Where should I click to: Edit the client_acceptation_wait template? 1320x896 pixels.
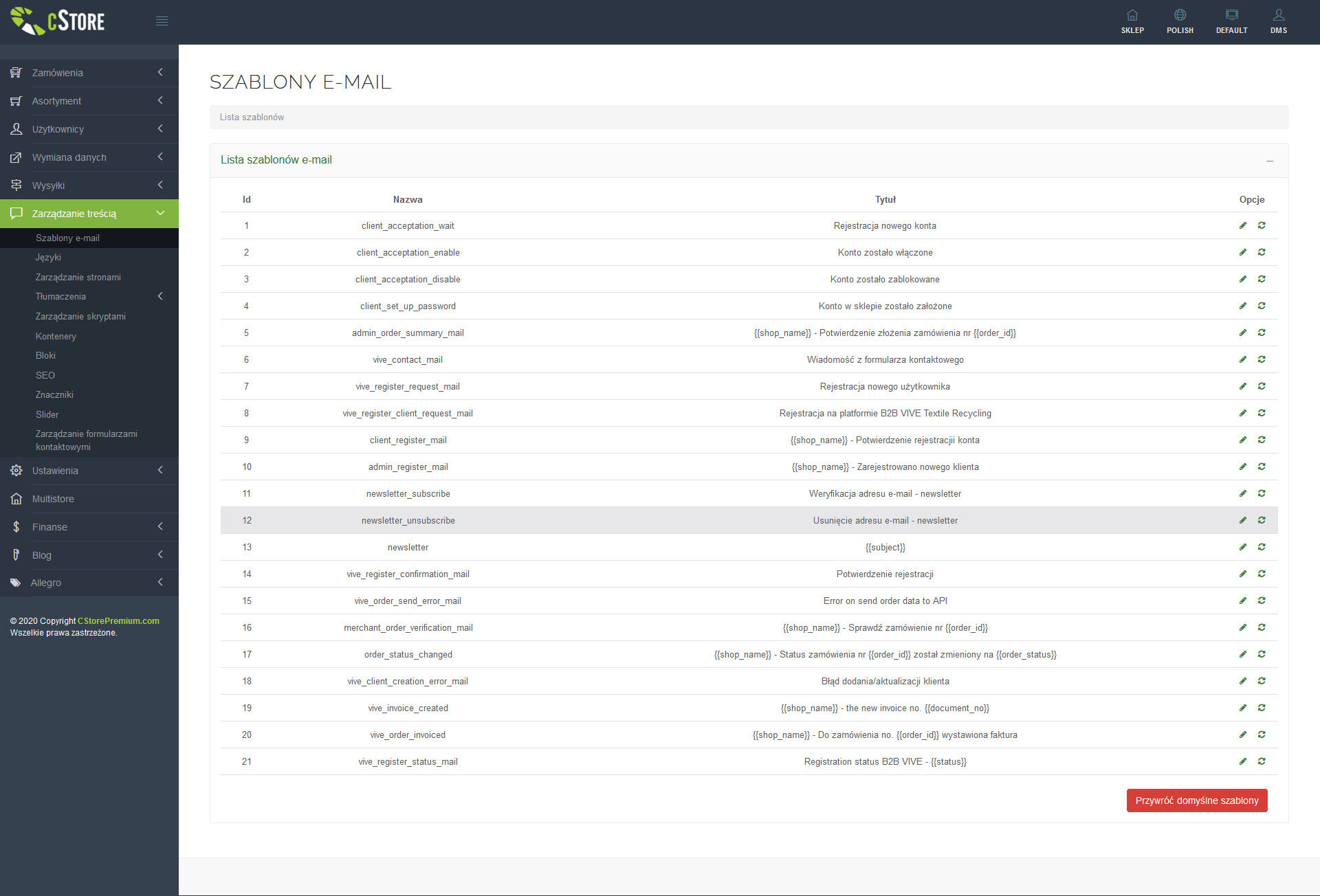[x=1243, y=225]
